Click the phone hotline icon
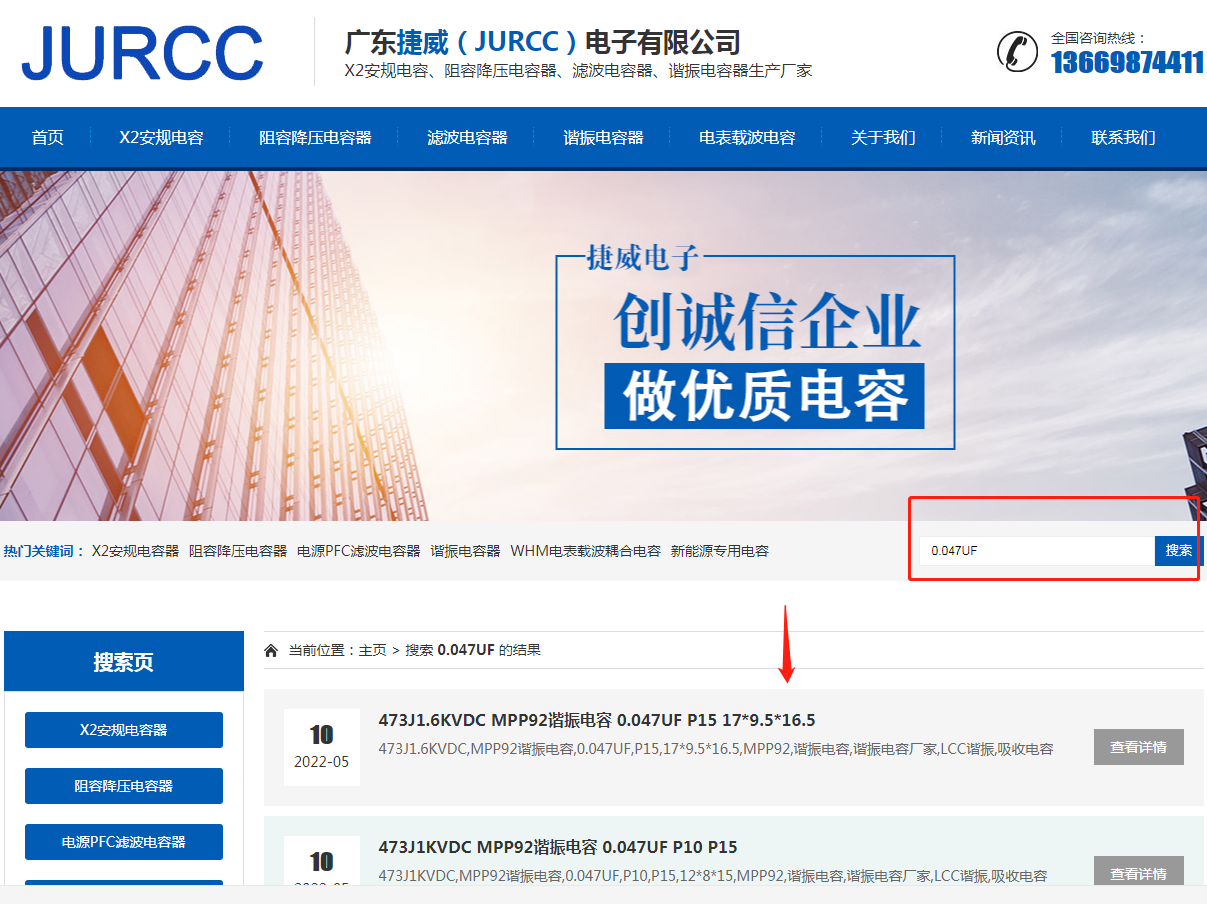Viewport: 1207px width, 904px height. [1017, 51]
